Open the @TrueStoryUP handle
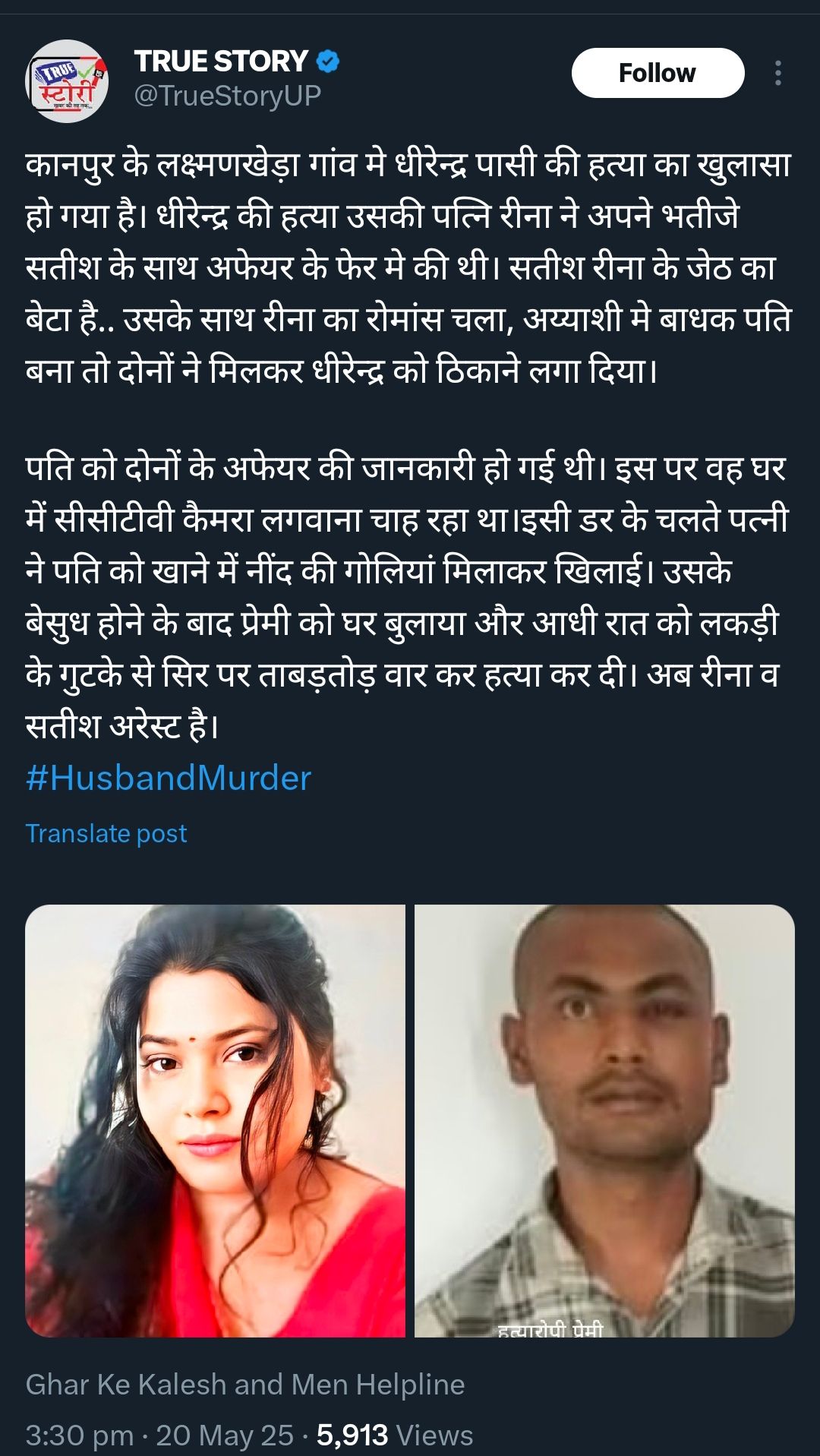The height and width of the screenshot is (1456, 820). point(228,96)
